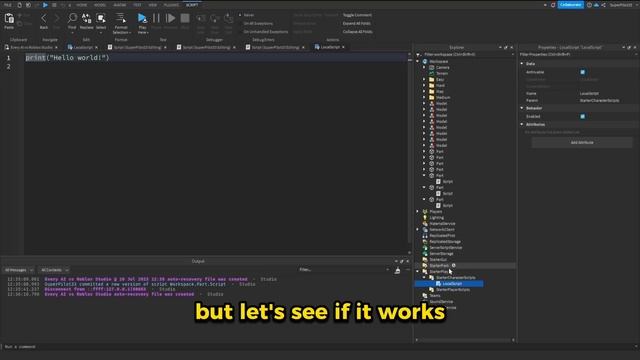The image size is (640, 360).
Task: Collapse the Behavior properties section
Action: click(x=522, y=108)
